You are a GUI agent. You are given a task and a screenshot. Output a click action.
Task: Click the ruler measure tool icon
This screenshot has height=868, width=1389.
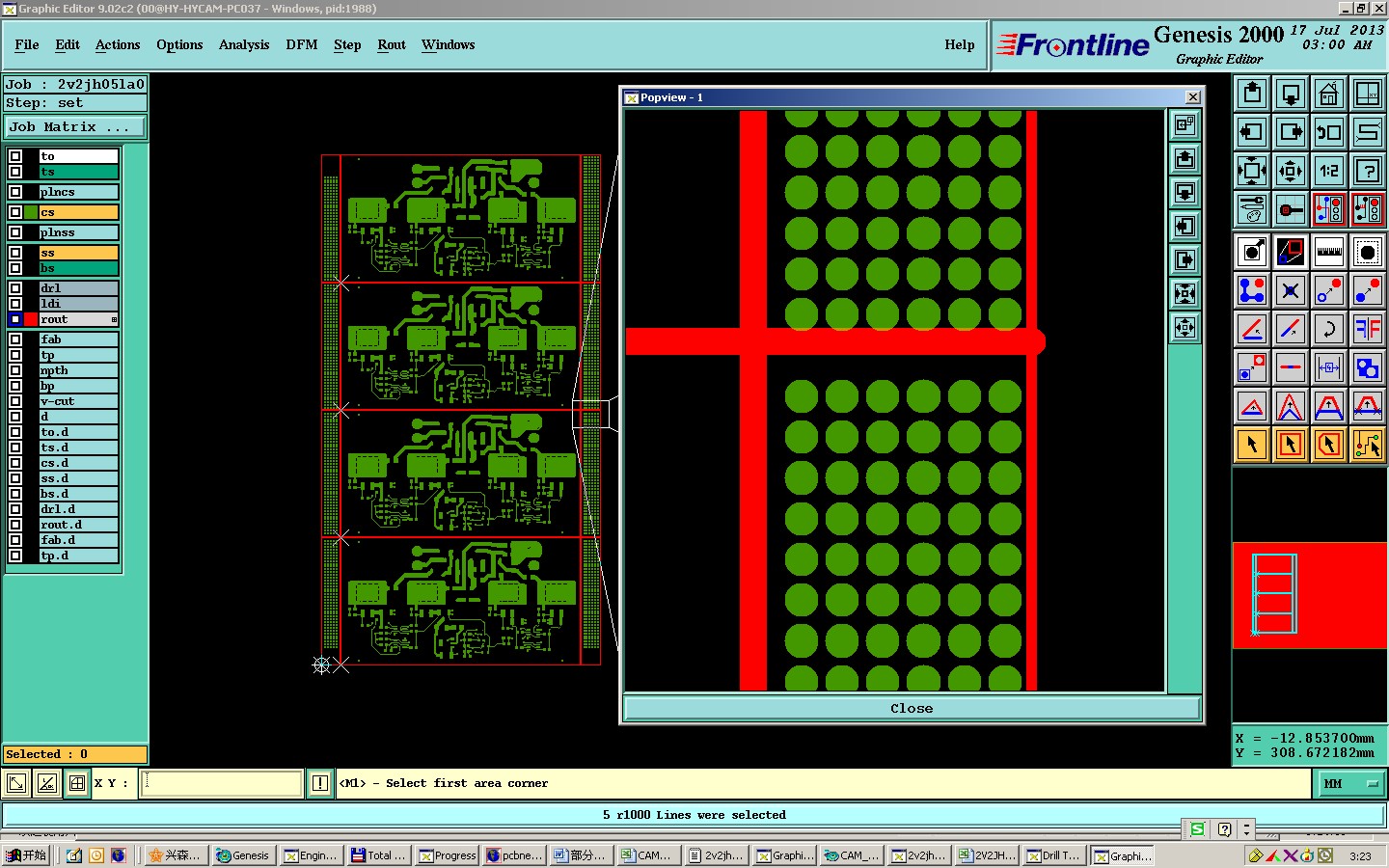(x=1329, y=253)
